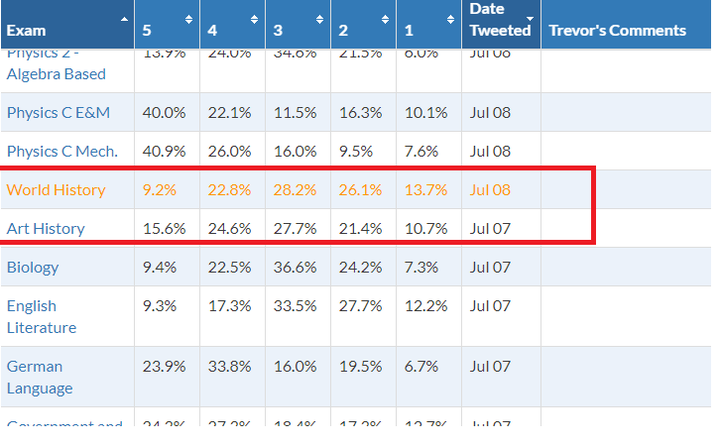The height and width of the screenshot is (446, 720).
Task: Open the Biology exam link
Action: pos(33,267)
